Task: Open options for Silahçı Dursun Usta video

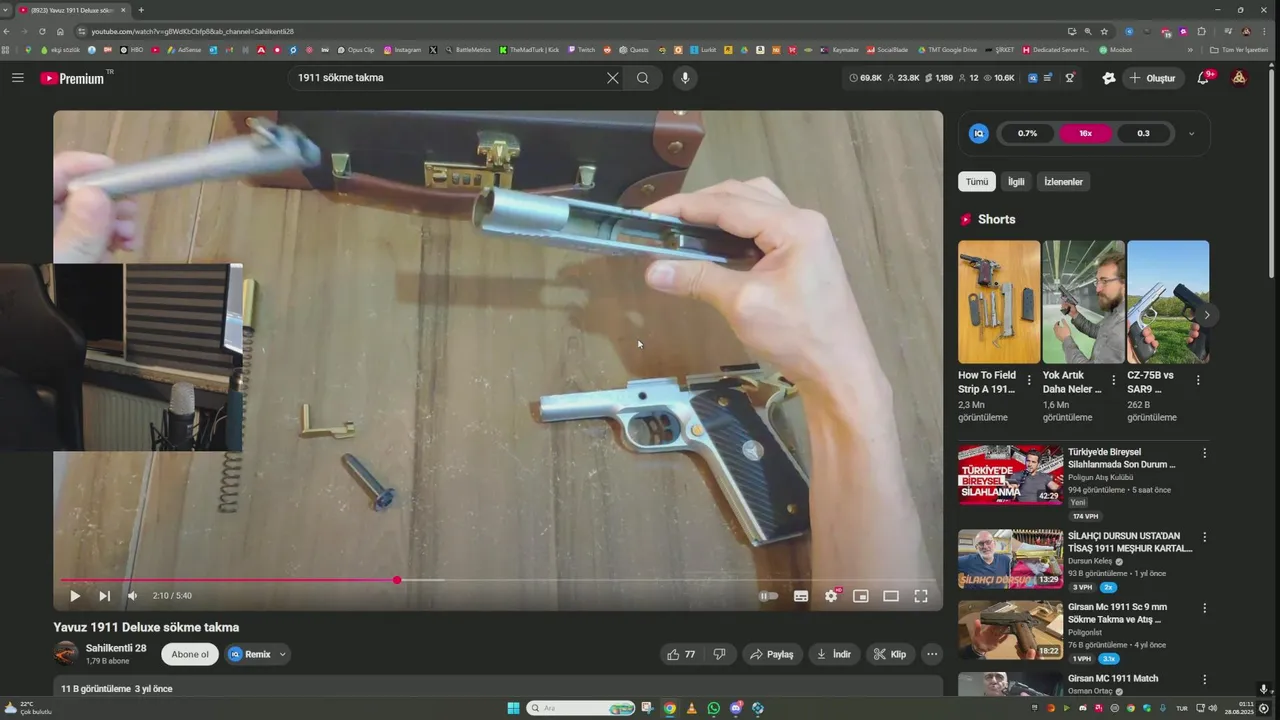Action: pyautogui.click(x=1204, y=537)
